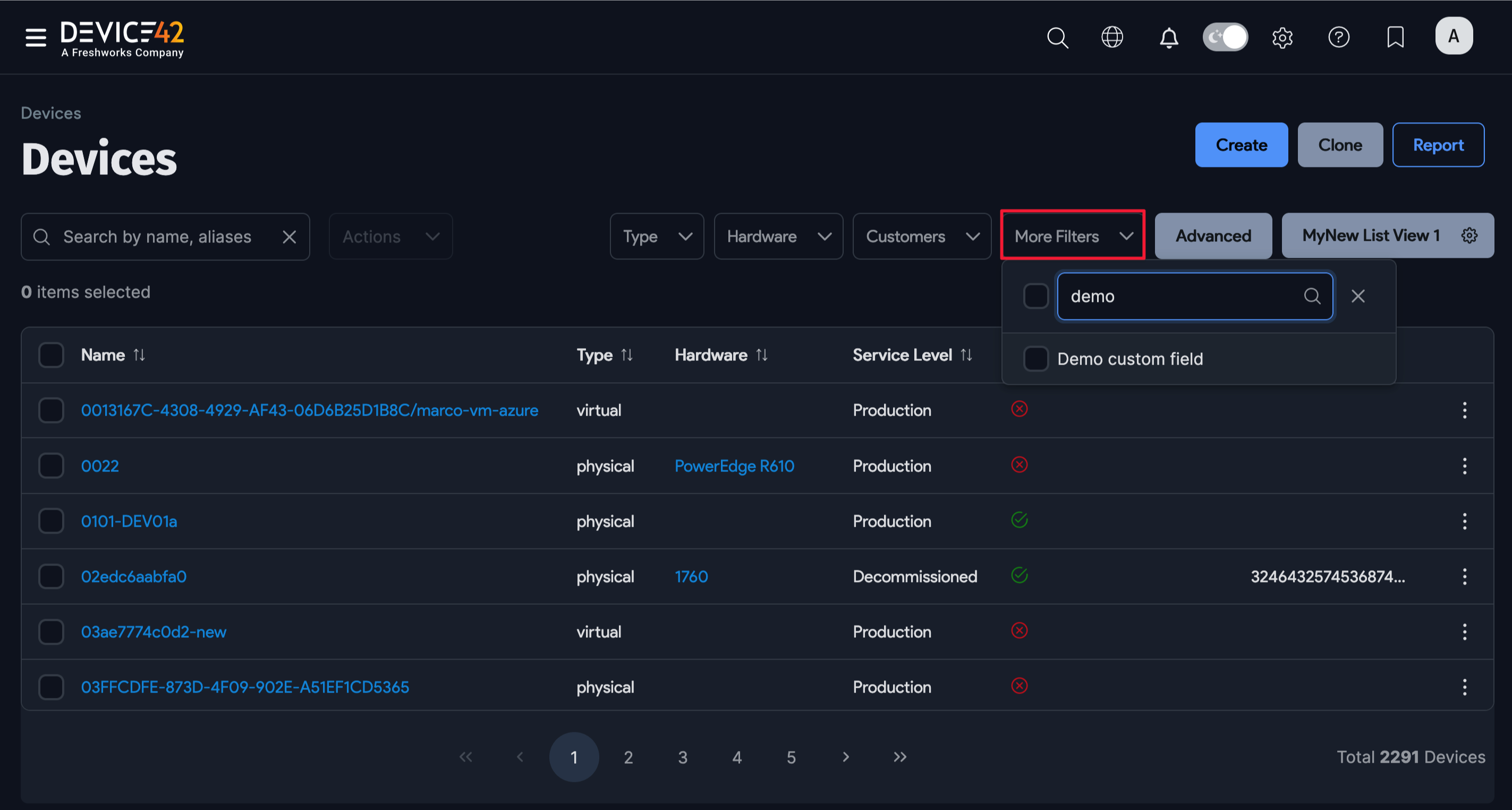Open the language globe icon

tap(1112, 37)
